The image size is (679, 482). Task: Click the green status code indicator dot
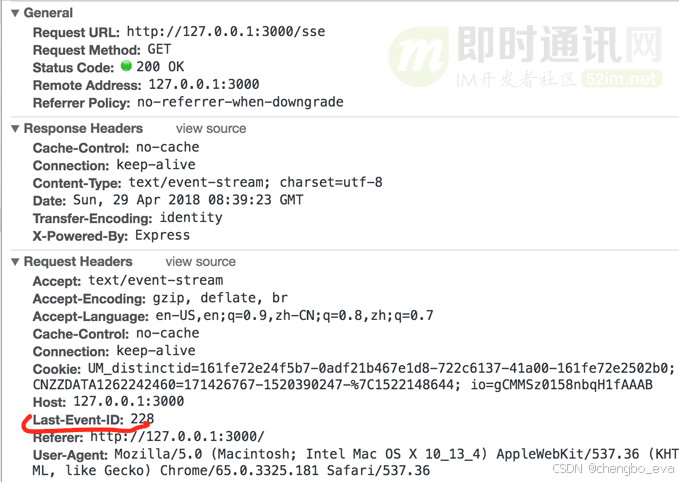point(126,66)
